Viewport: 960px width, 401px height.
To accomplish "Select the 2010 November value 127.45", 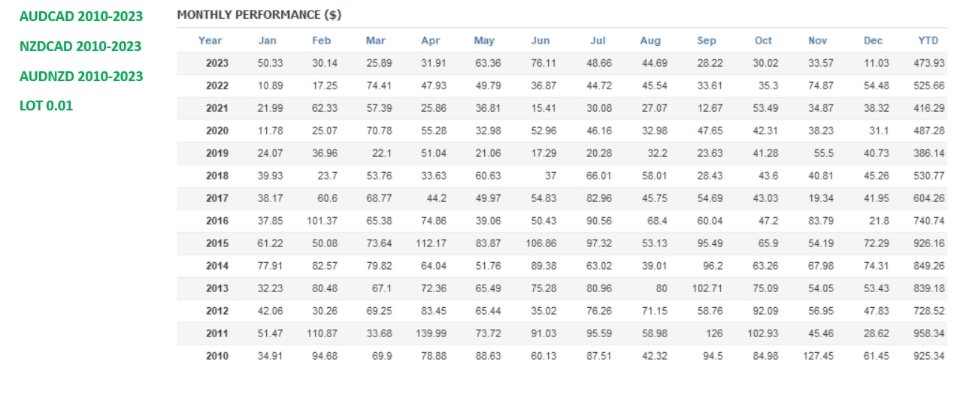I will [x=818, y=356].
